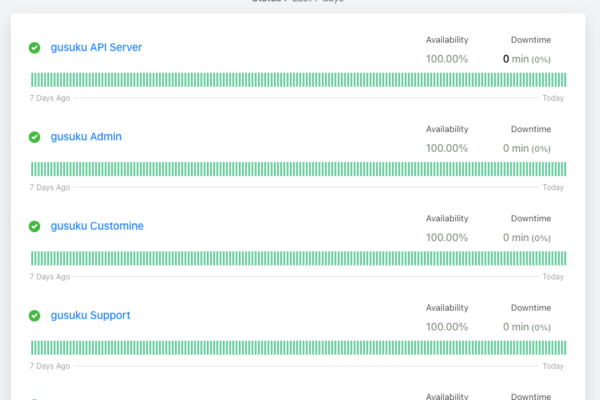Click the gusuku API Server uptime bar
The width and height of the screenshot is (600, 400).
click(x=298, y=80)
